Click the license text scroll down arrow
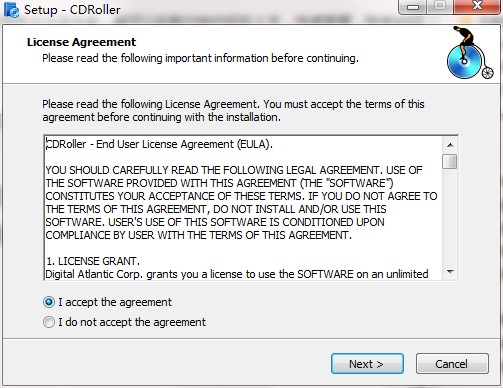This screenshot has width=503, height=388. click(450, 272)
